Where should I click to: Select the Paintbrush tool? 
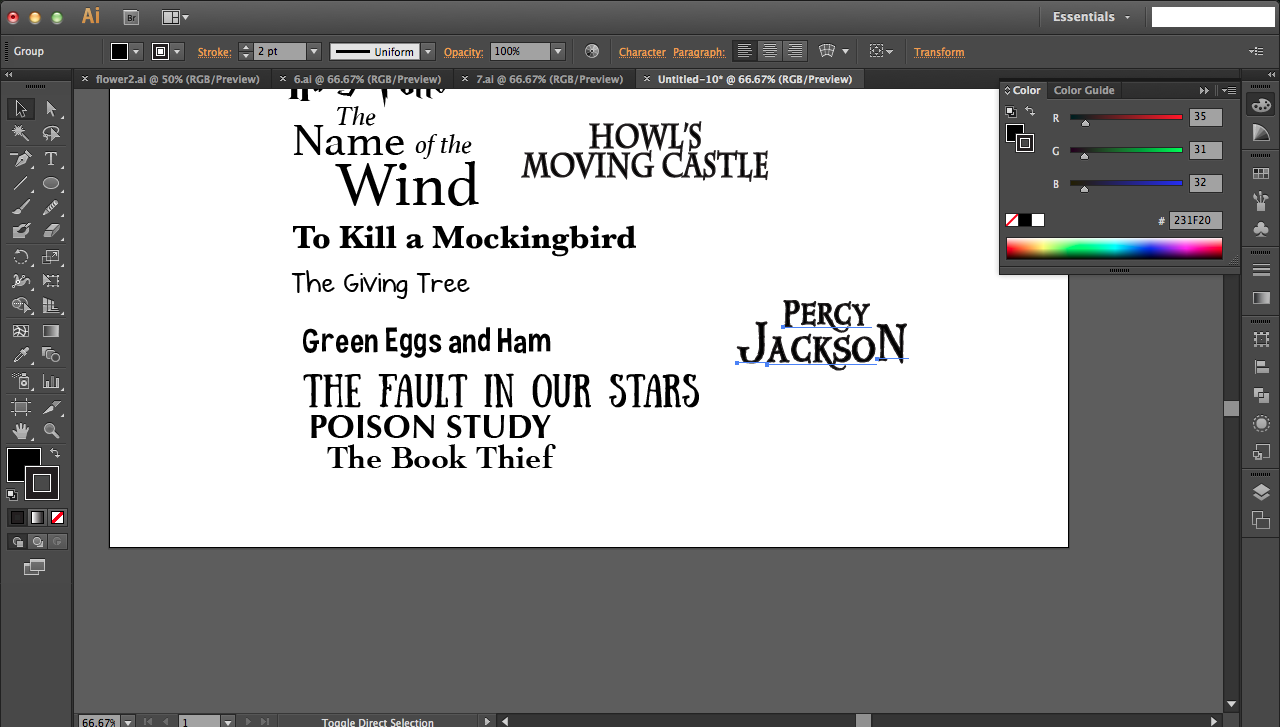pyautogui.click(x=21, y=207)
